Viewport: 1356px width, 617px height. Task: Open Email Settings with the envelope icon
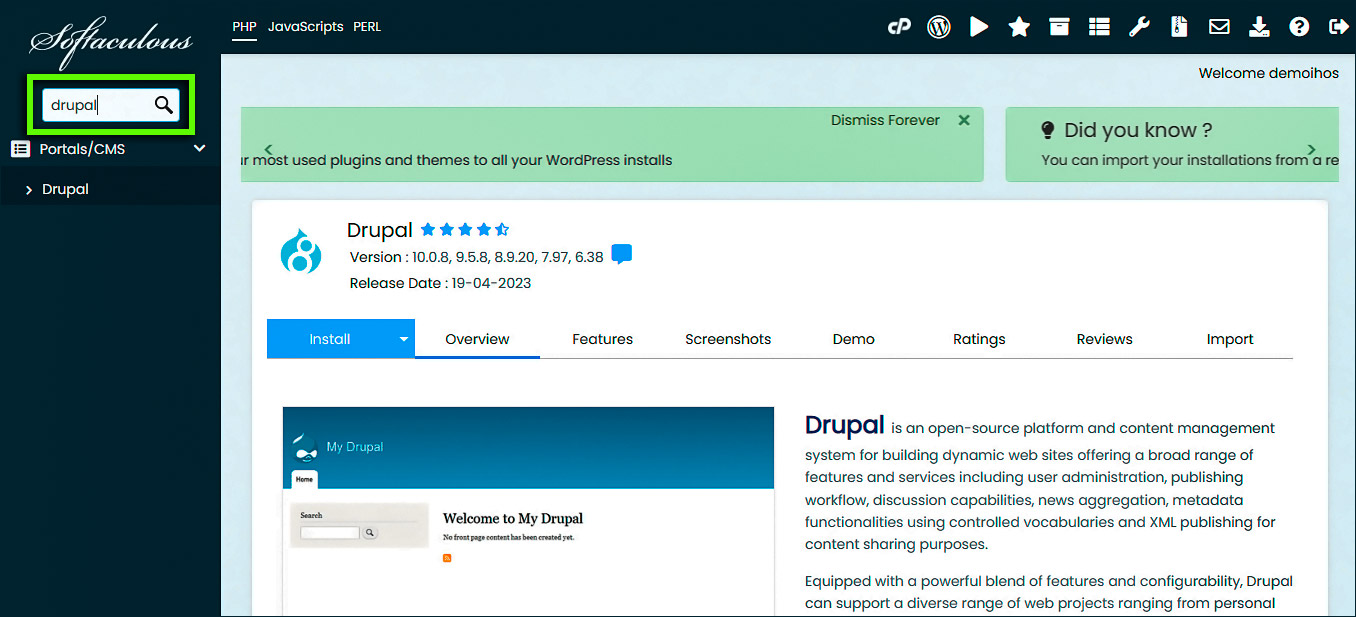[1219, 26]
